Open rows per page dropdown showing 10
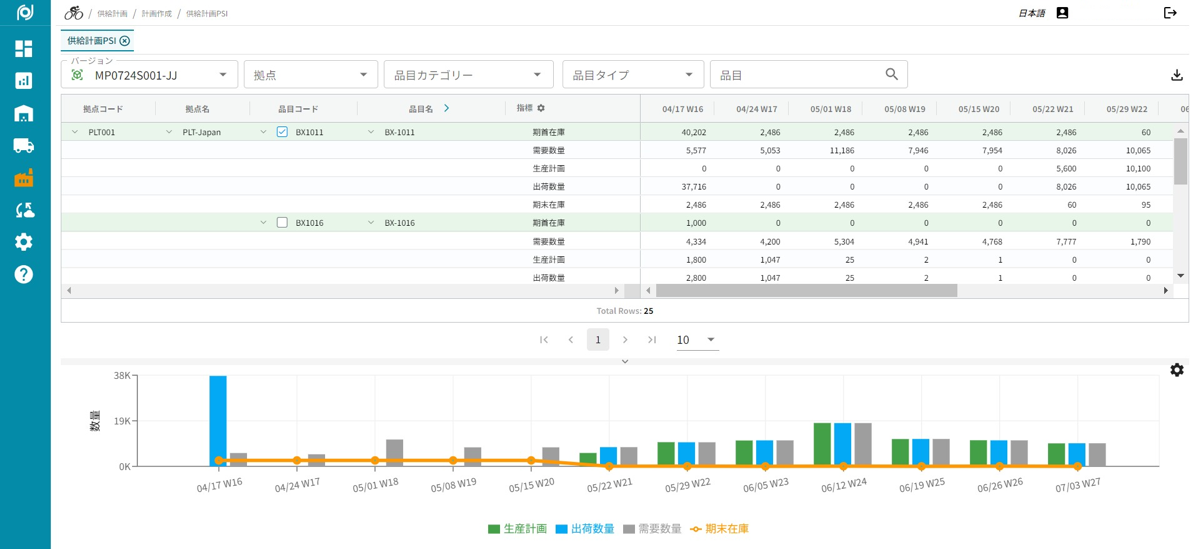This screenshot has width=1200, height=549. pos(697,340)
